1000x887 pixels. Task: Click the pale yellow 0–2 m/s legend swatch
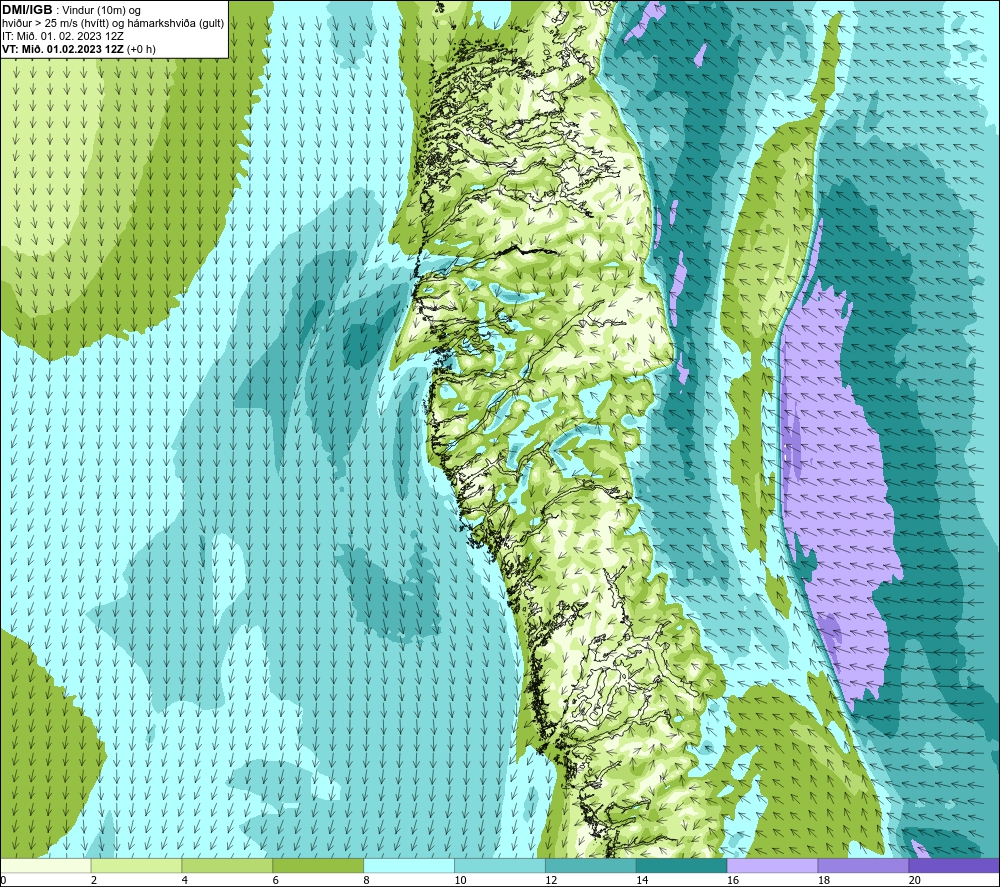click(46, 865)
